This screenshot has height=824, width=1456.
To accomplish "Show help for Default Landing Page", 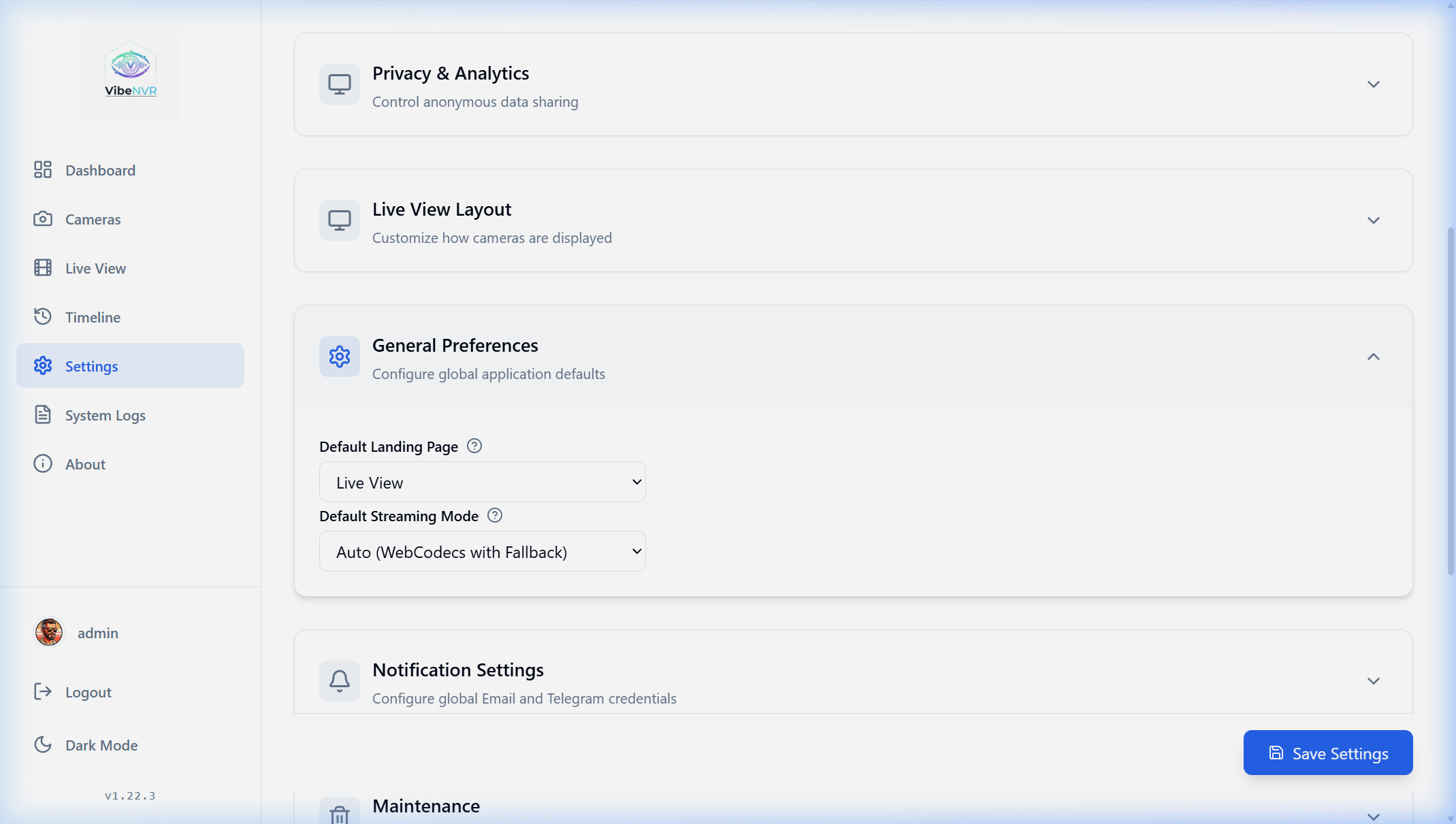I will coord(474,446).
